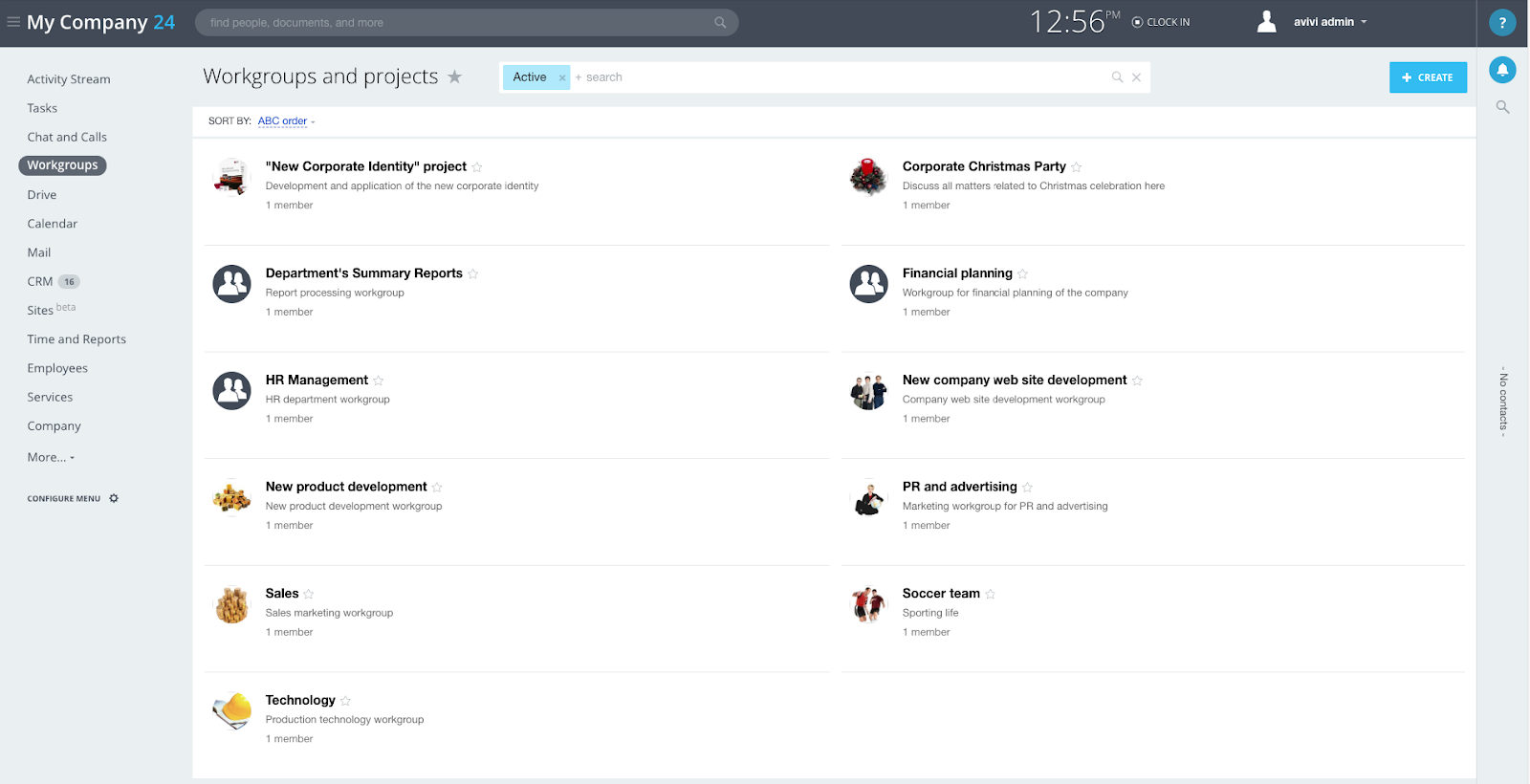Image resolution: width=1530 pixels, height=784 pixels.
Task: Click the Clock In button
Action: [1161, 22]
